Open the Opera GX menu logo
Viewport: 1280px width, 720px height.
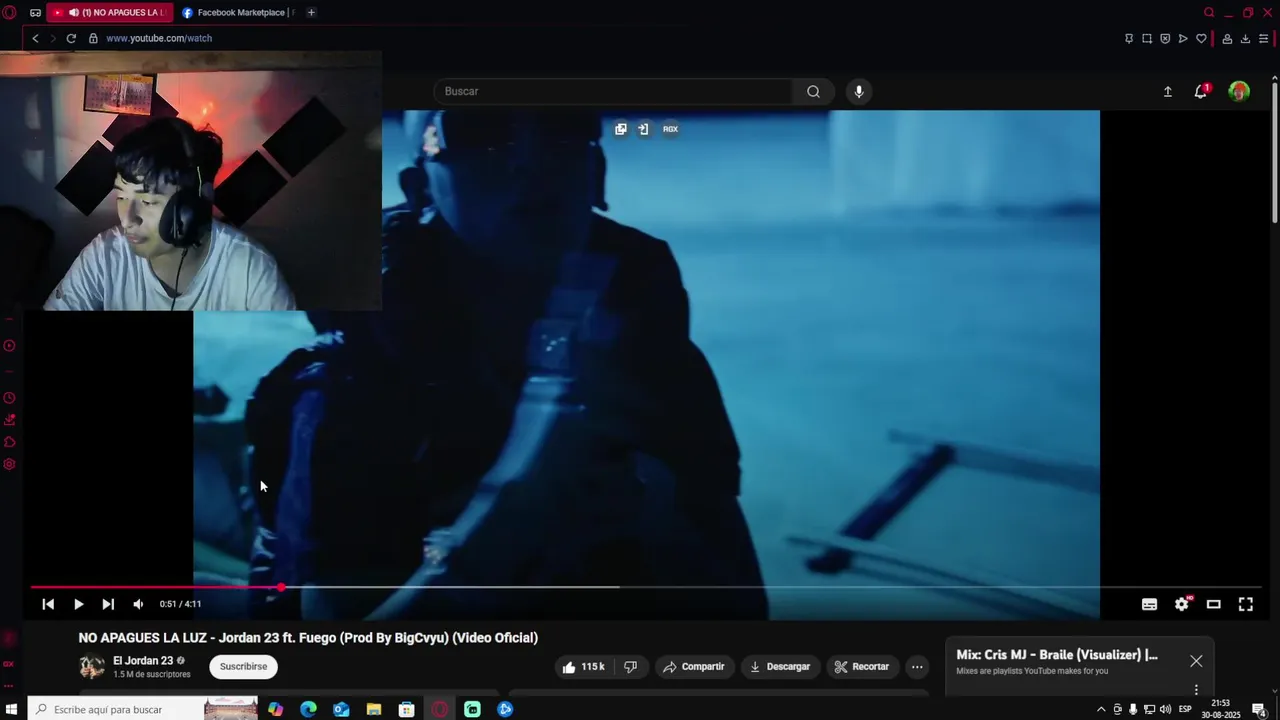point(10,12)
